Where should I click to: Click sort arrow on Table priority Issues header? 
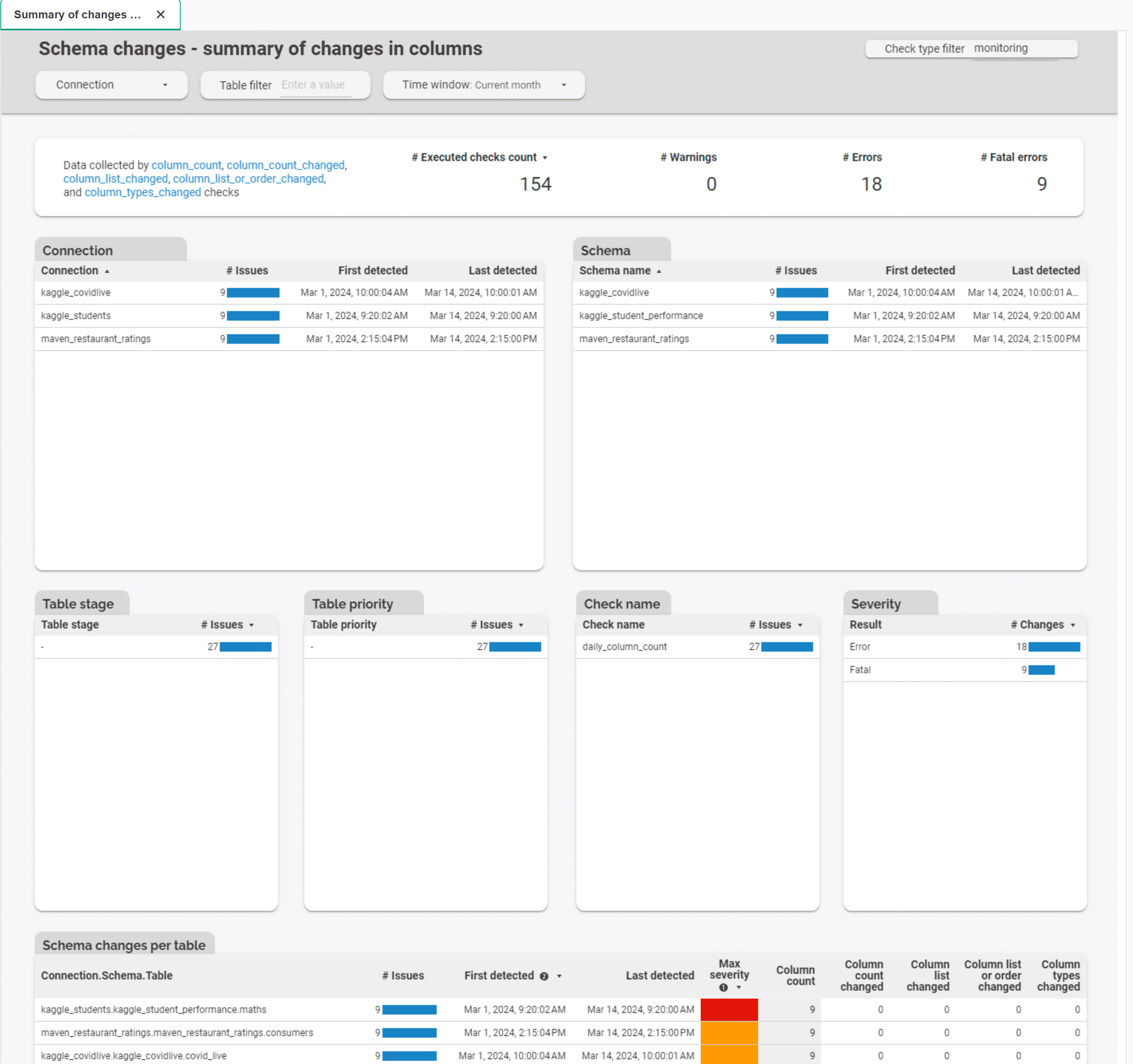[521, 625]
